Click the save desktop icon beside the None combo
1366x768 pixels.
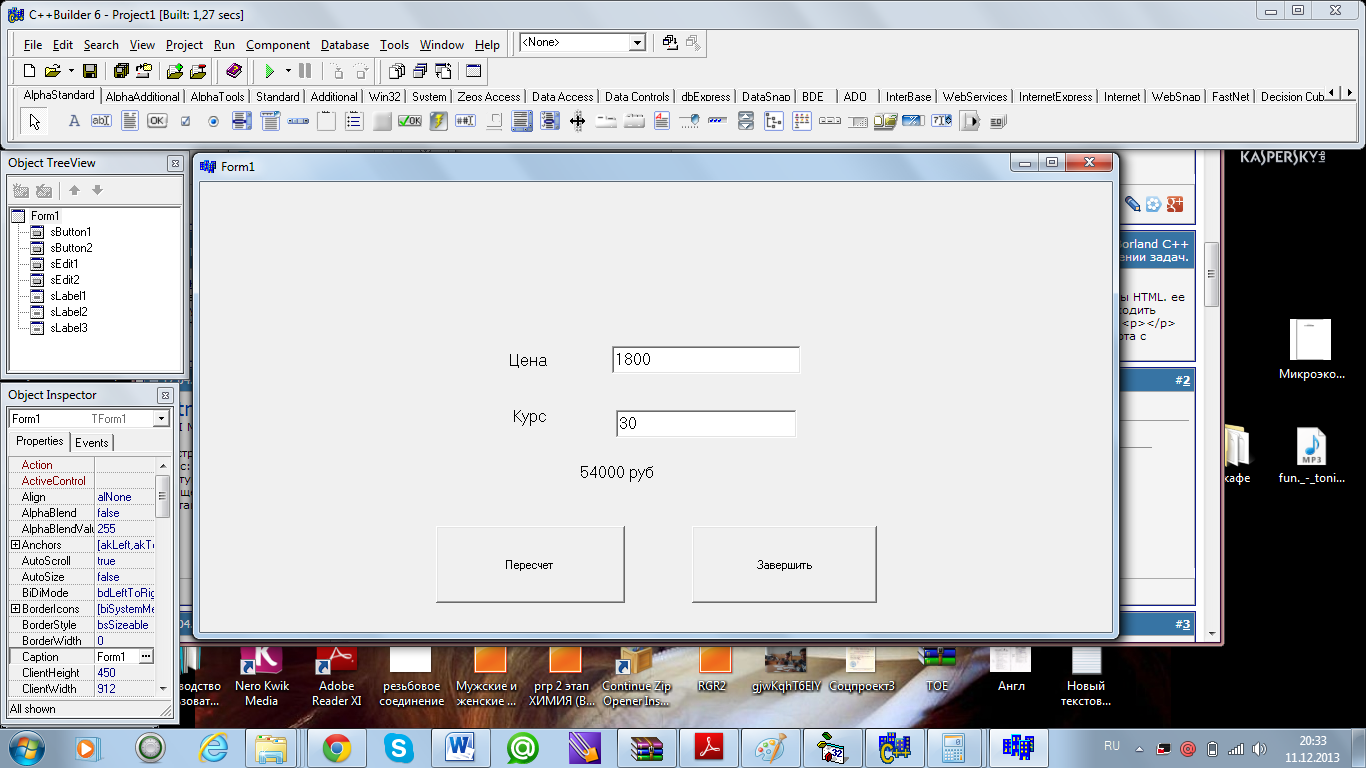click(x=670, y=43)
